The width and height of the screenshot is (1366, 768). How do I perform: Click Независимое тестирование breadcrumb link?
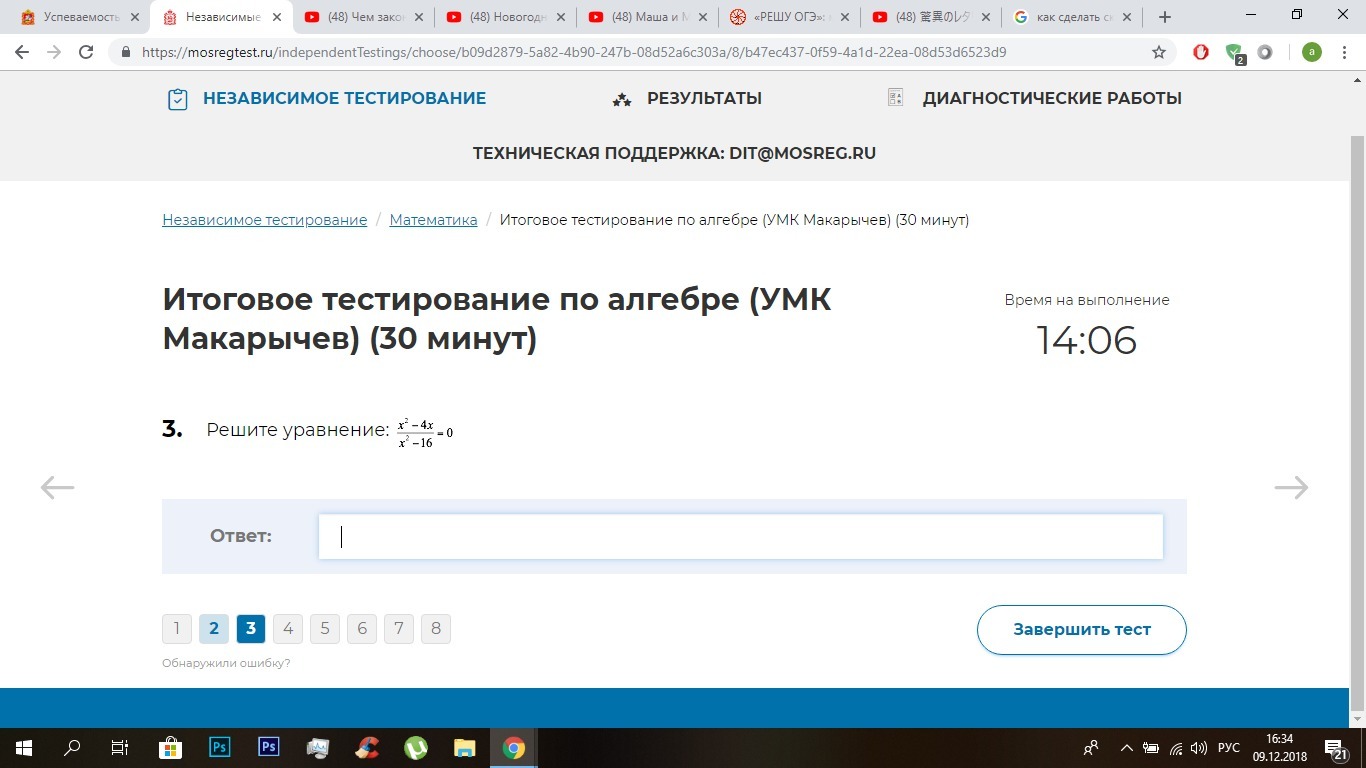[265, 220]
